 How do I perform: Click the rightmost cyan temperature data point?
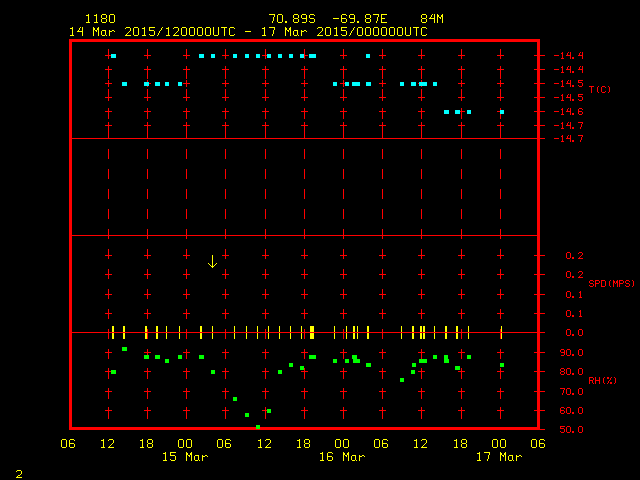(502, 112)
